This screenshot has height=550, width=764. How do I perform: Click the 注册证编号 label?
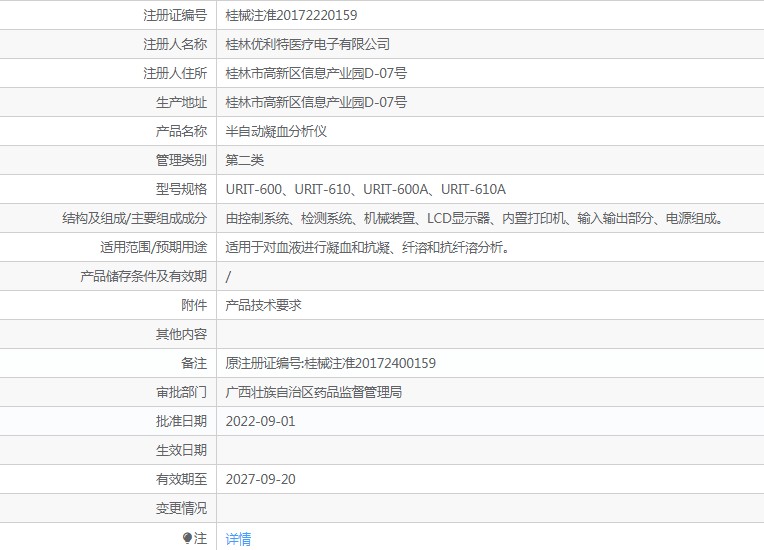[175, 15]
